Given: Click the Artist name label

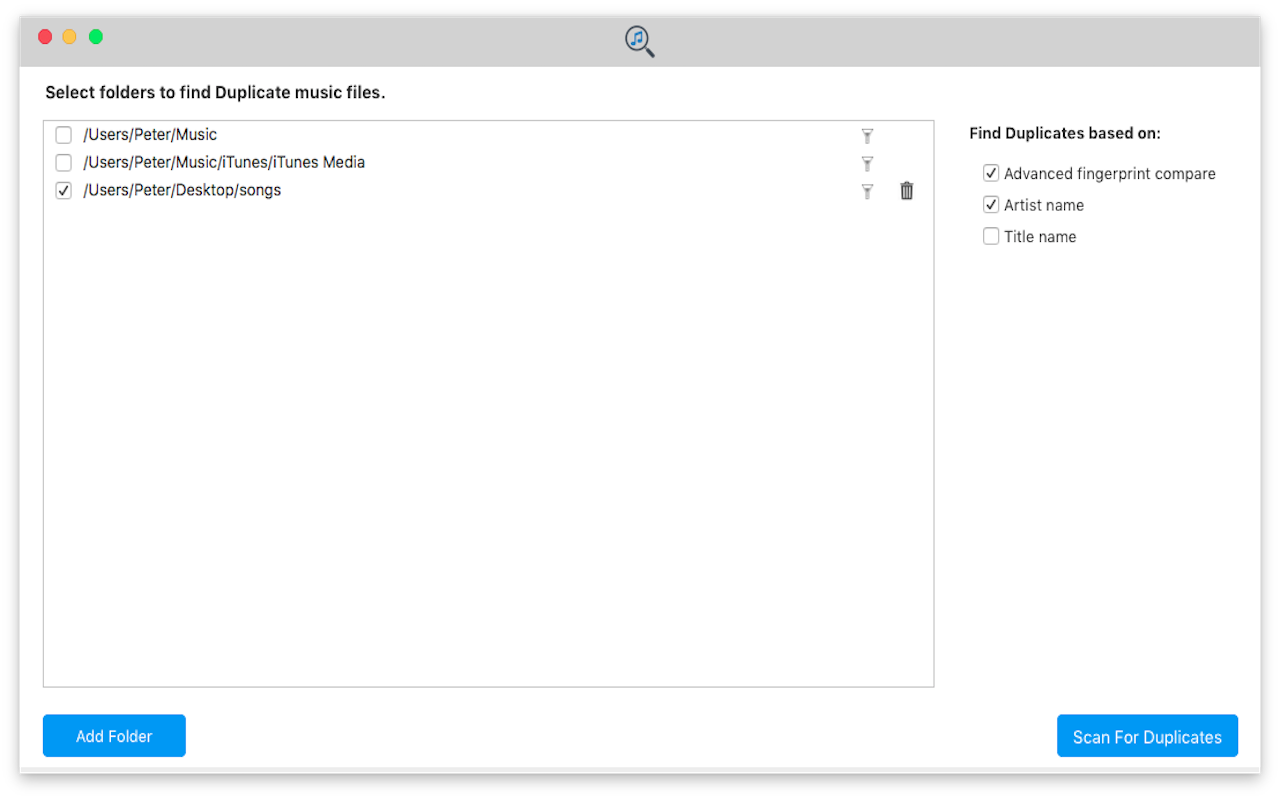Looking at the screenshot, I should pyautogui.click(x=1044, y=205).
